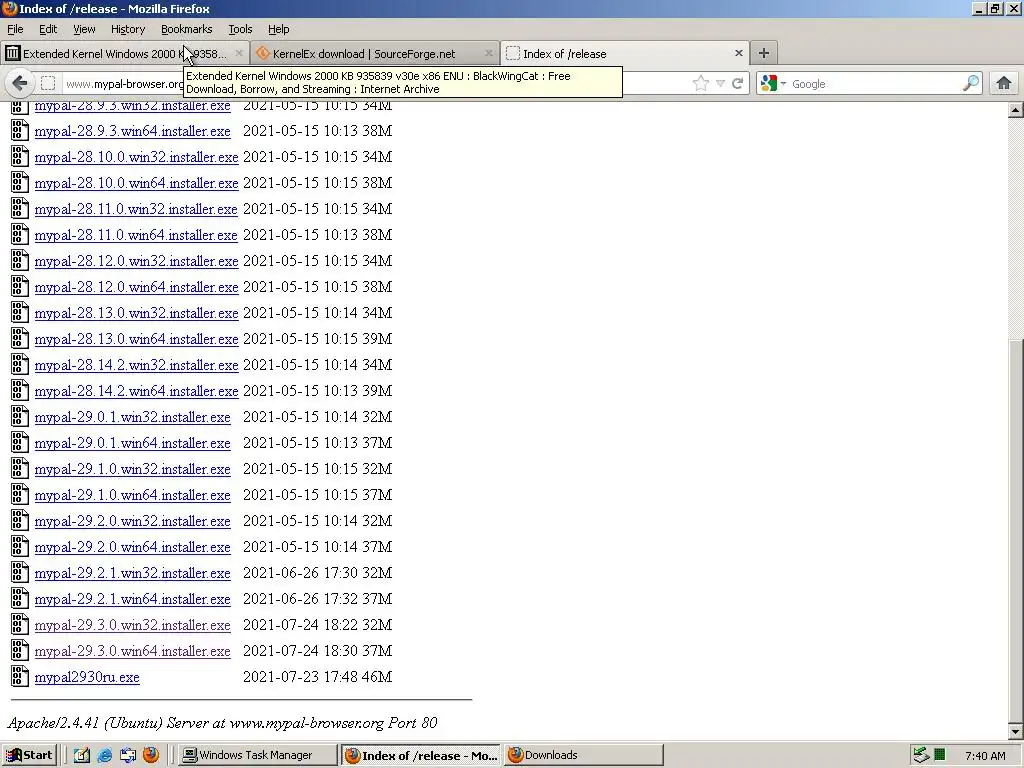Launch Firefox from quick launch bar
The image size is (1024, 768).
(x=151, y=755)
